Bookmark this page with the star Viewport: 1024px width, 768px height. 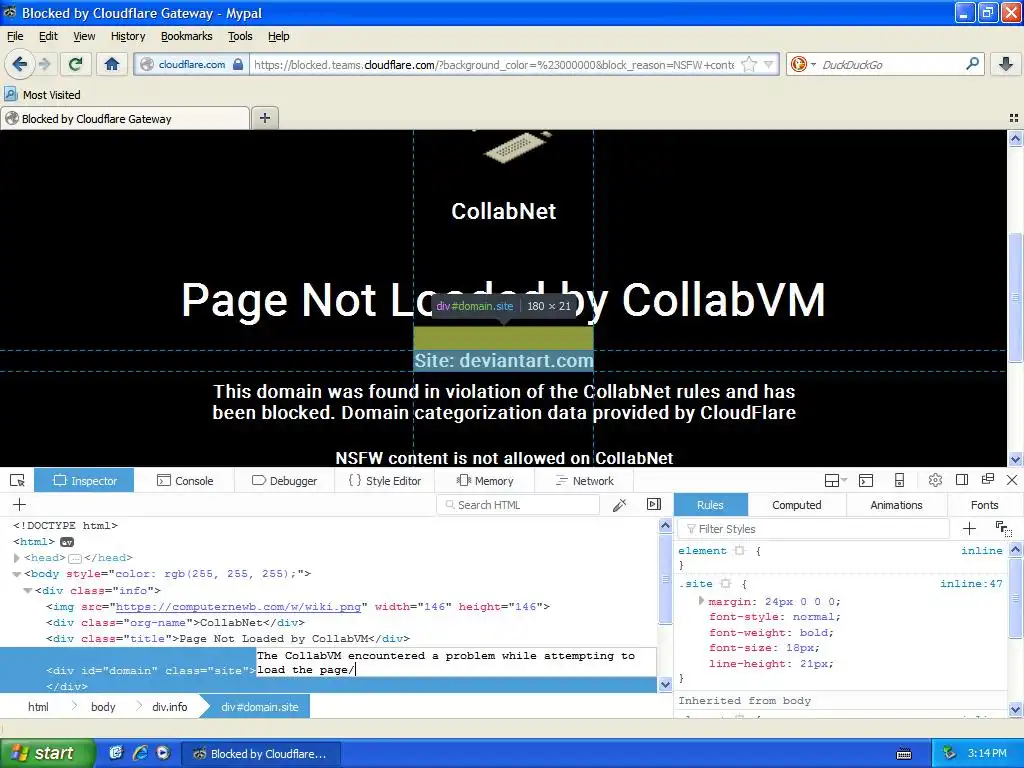click(x=749, y=65)
